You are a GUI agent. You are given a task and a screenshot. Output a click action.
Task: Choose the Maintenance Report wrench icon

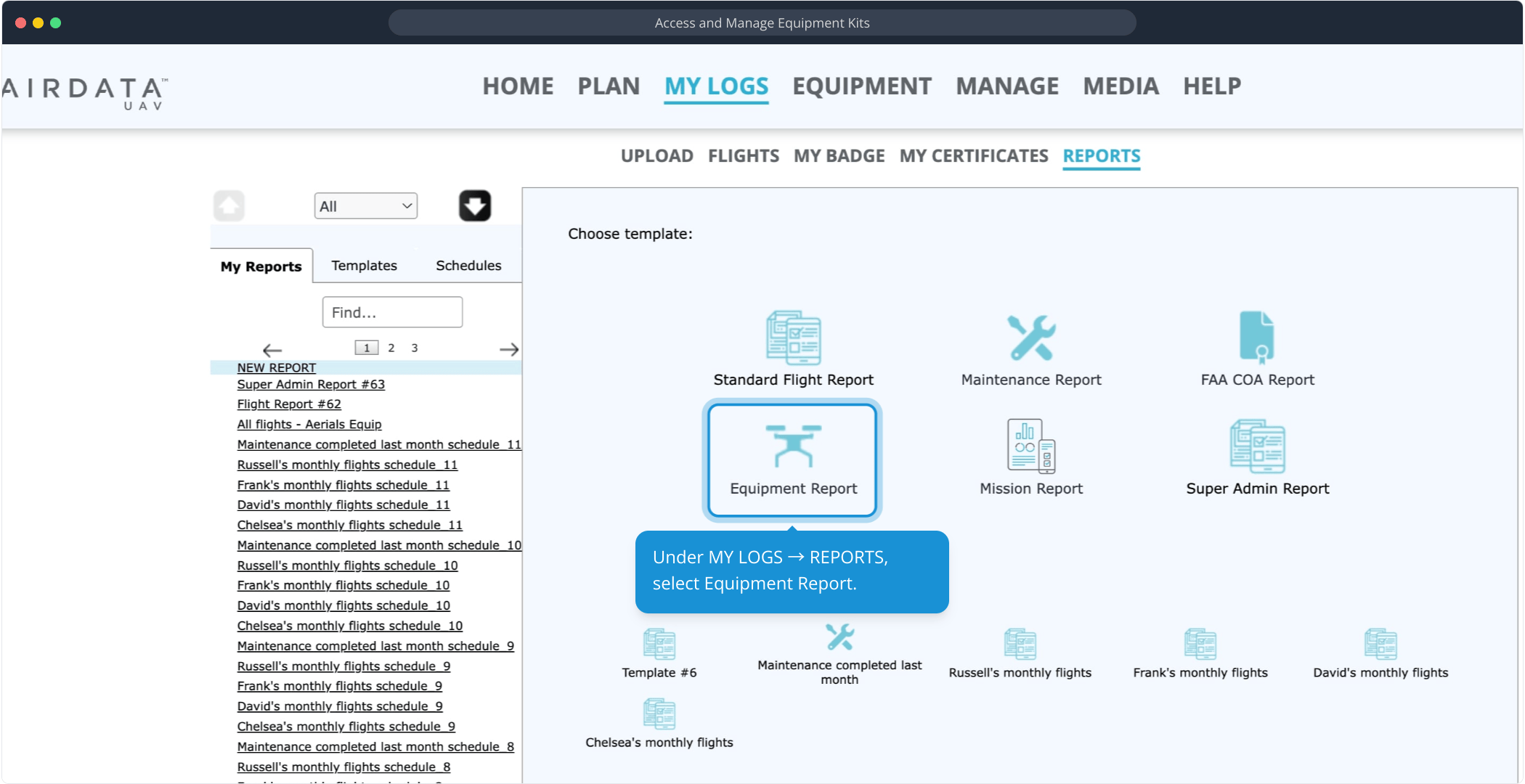pyautogui.click(x=1030, y=338)
